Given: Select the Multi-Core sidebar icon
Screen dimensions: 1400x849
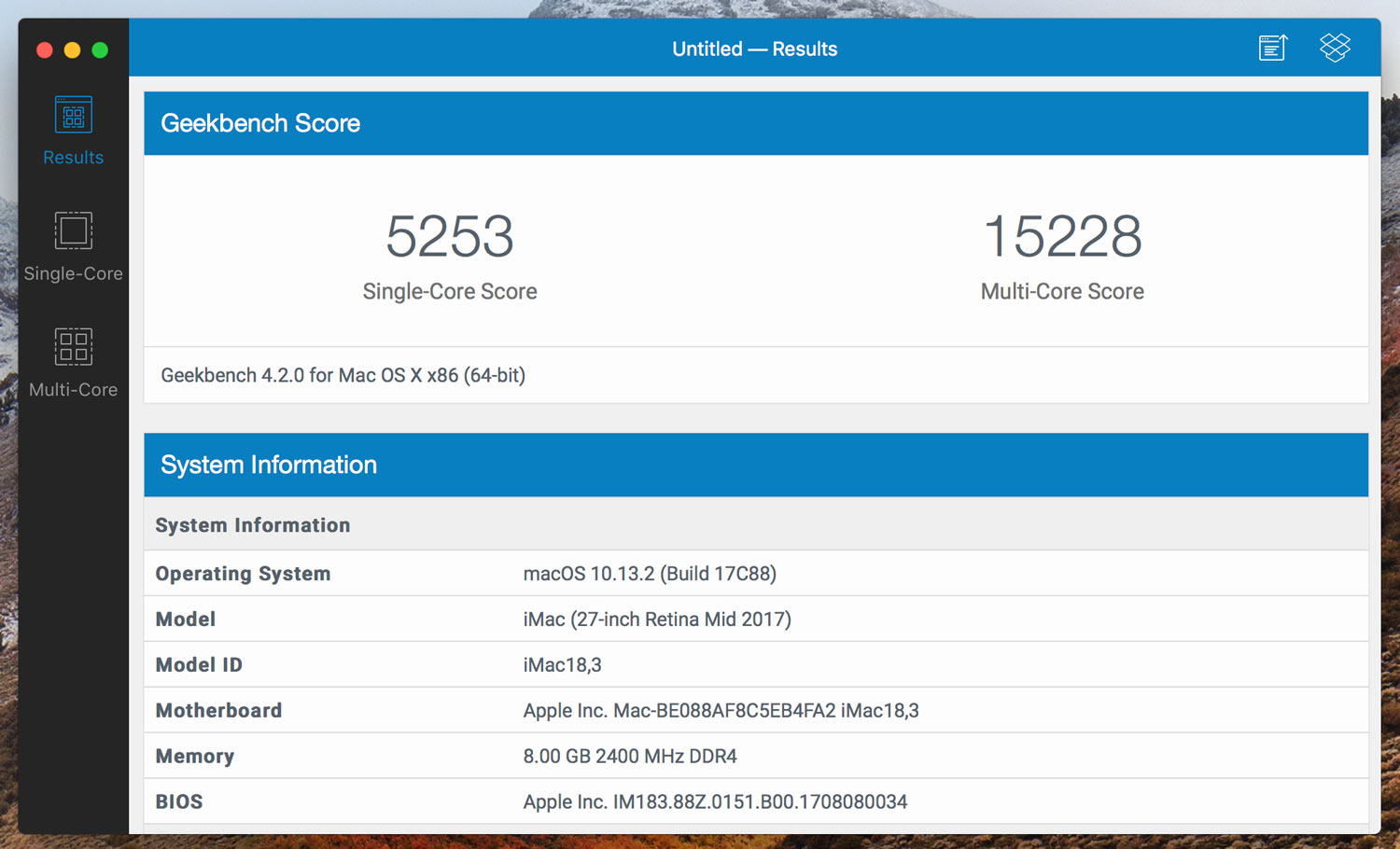Looking at the screenshot, I should (x=74, y=346).
